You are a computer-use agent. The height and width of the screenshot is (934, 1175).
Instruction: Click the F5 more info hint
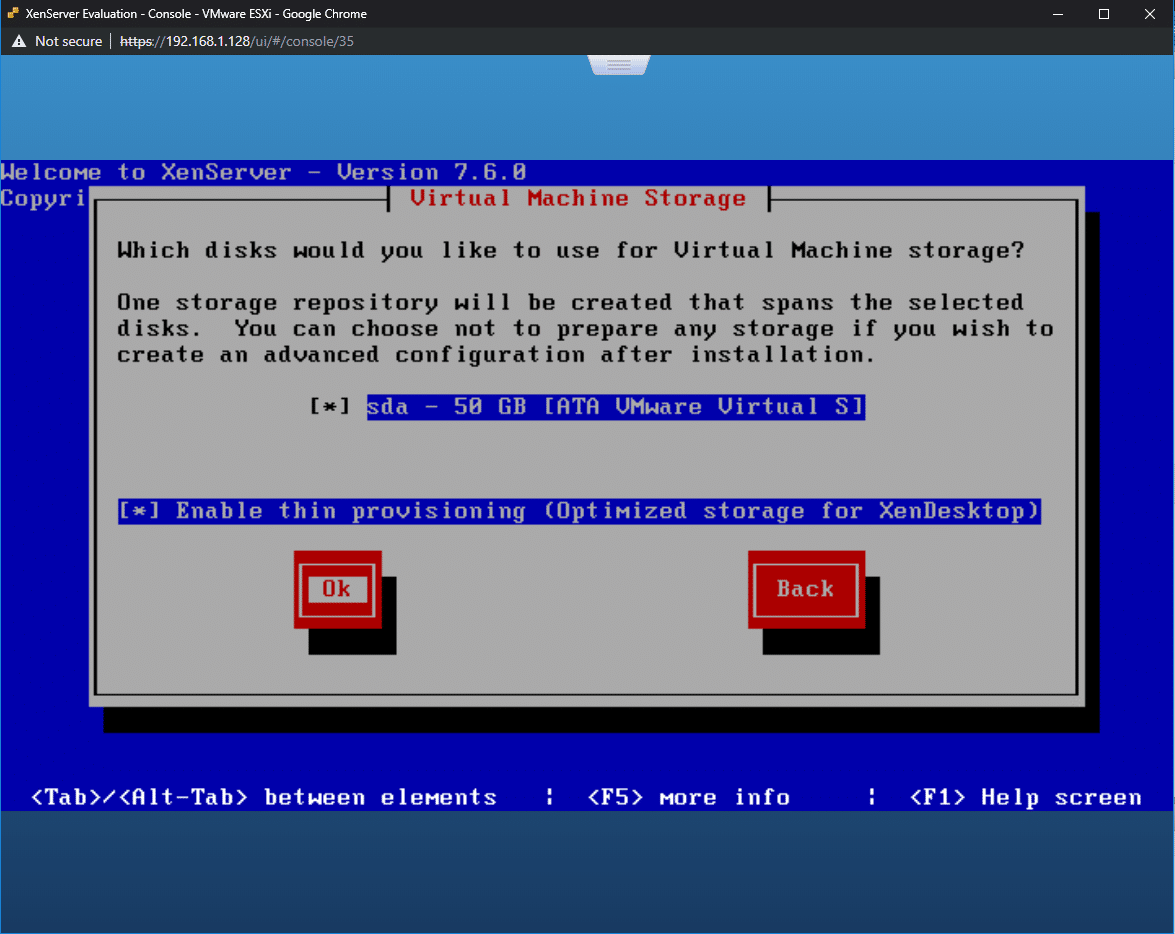click(x=689, y=798)
